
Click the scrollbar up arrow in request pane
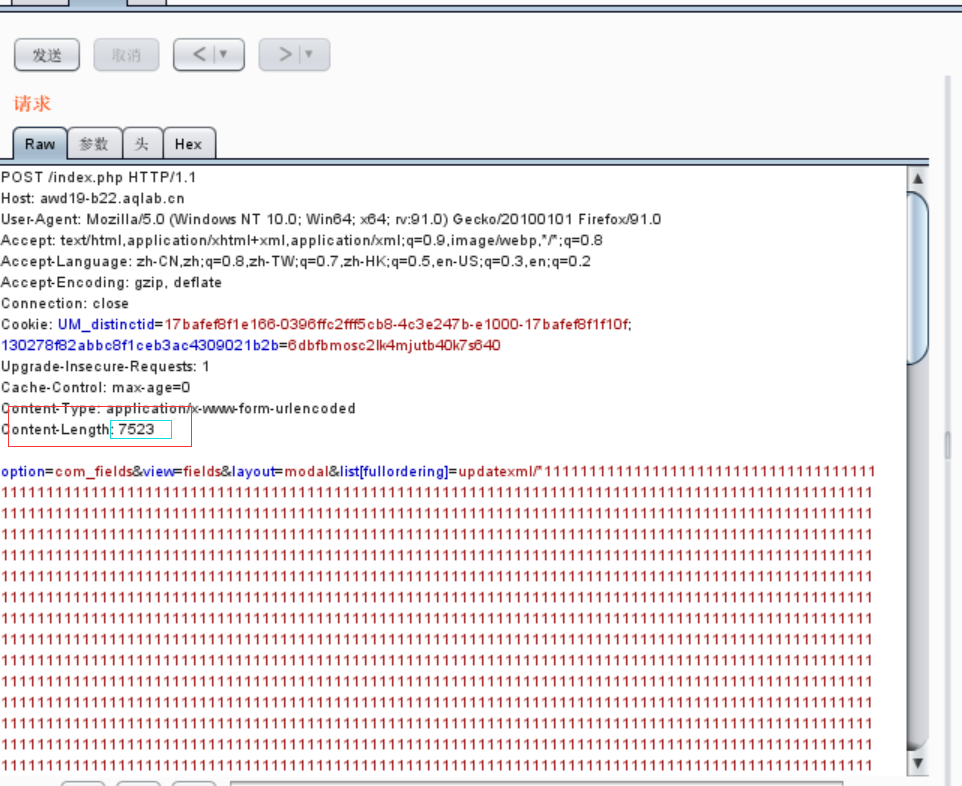918,179
